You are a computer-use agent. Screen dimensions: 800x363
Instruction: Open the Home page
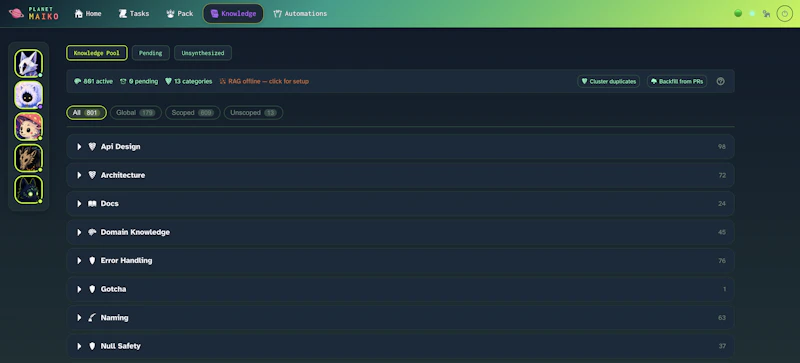[x=88, y=14]
